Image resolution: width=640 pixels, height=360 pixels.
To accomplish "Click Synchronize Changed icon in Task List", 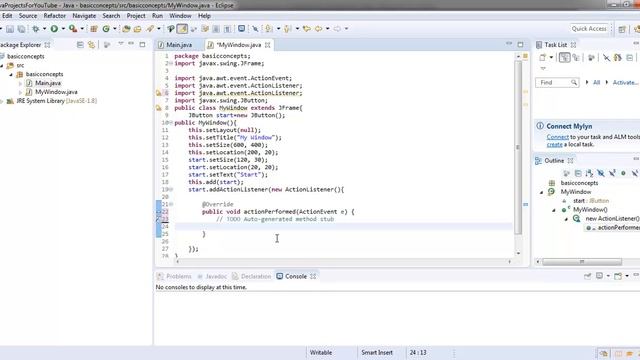I will click(618, 58).
